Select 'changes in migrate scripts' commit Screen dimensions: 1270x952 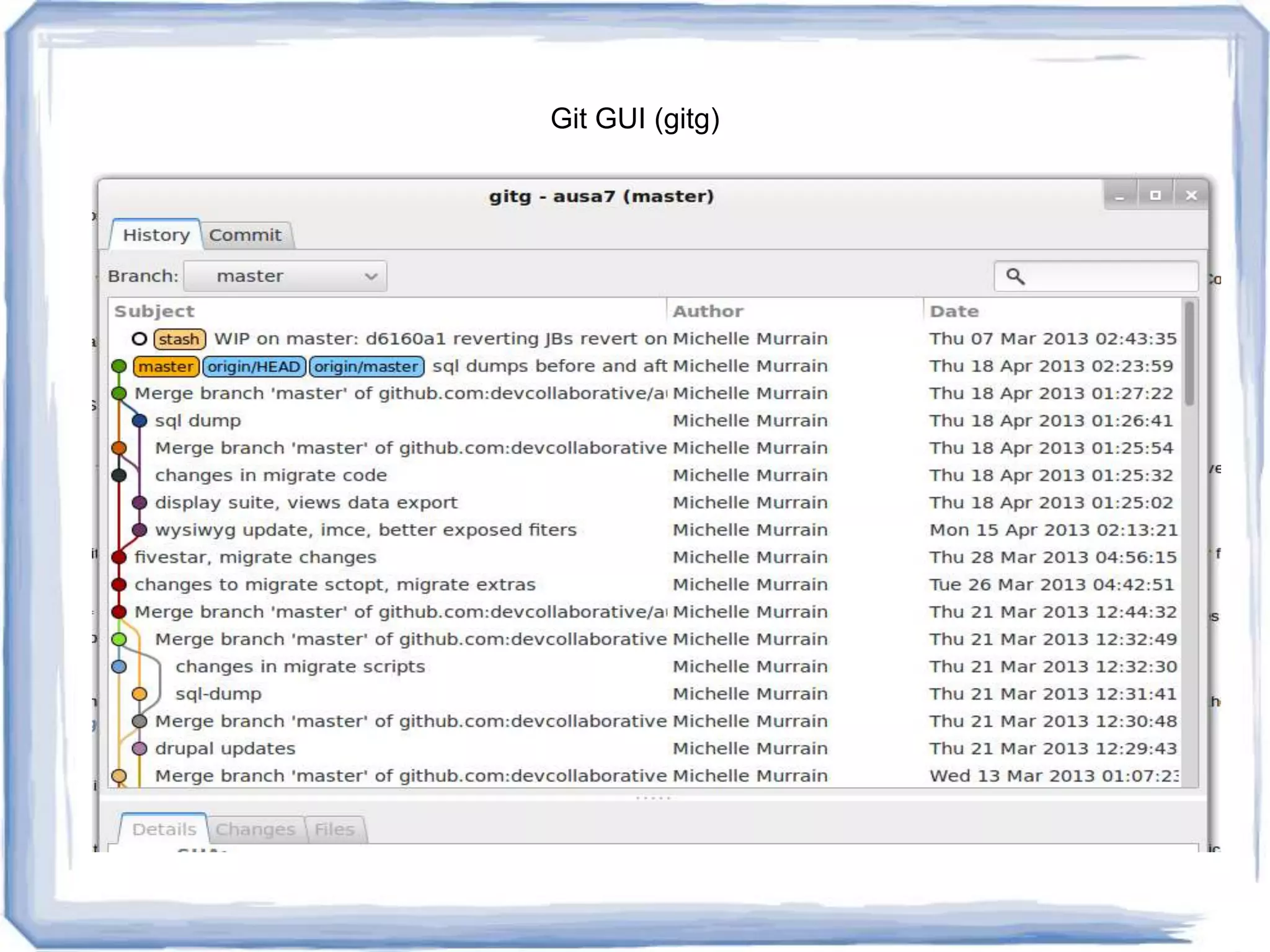coord(645,666)
